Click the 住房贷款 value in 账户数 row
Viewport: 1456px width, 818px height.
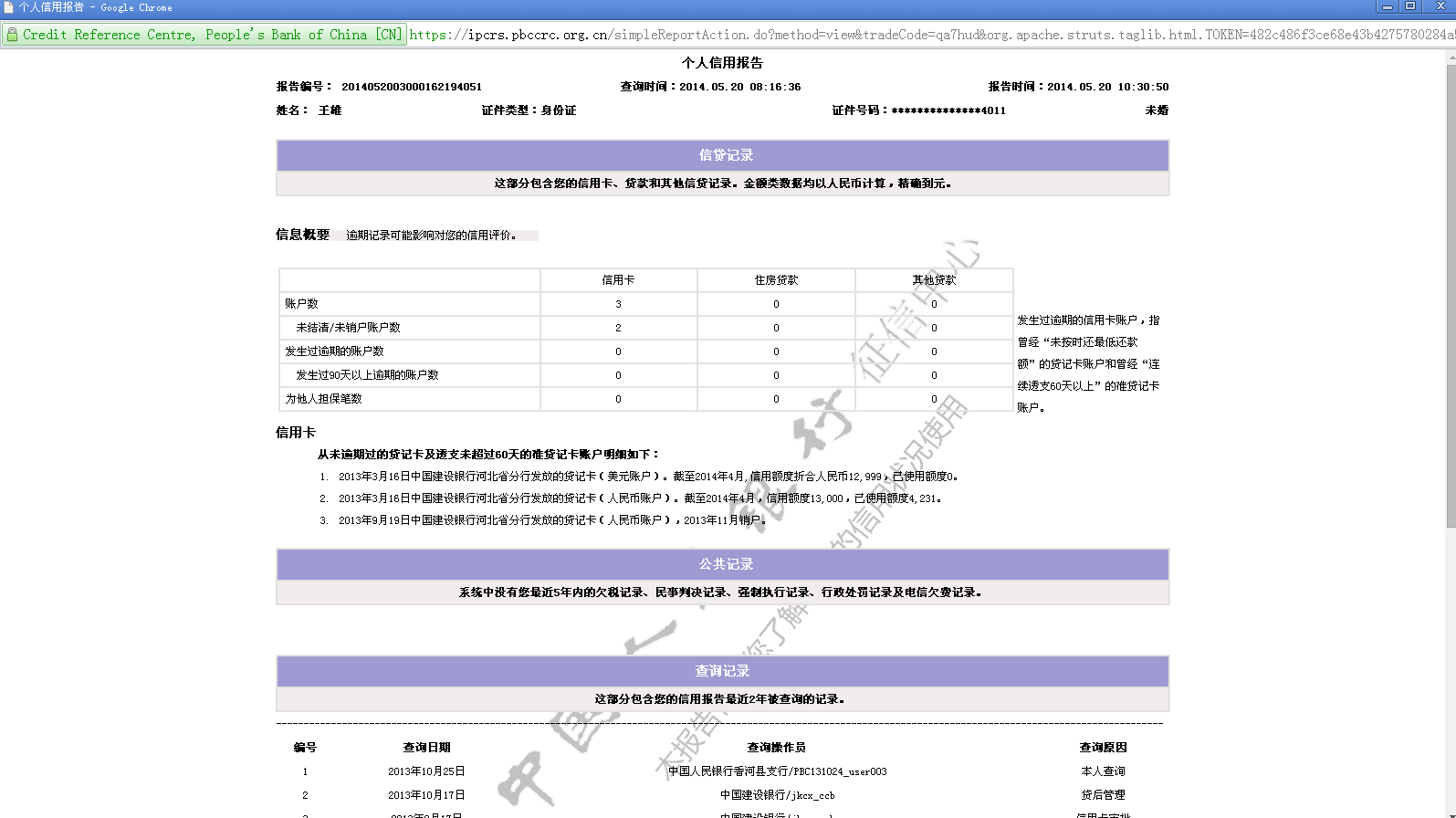click(x=776, y=304)
